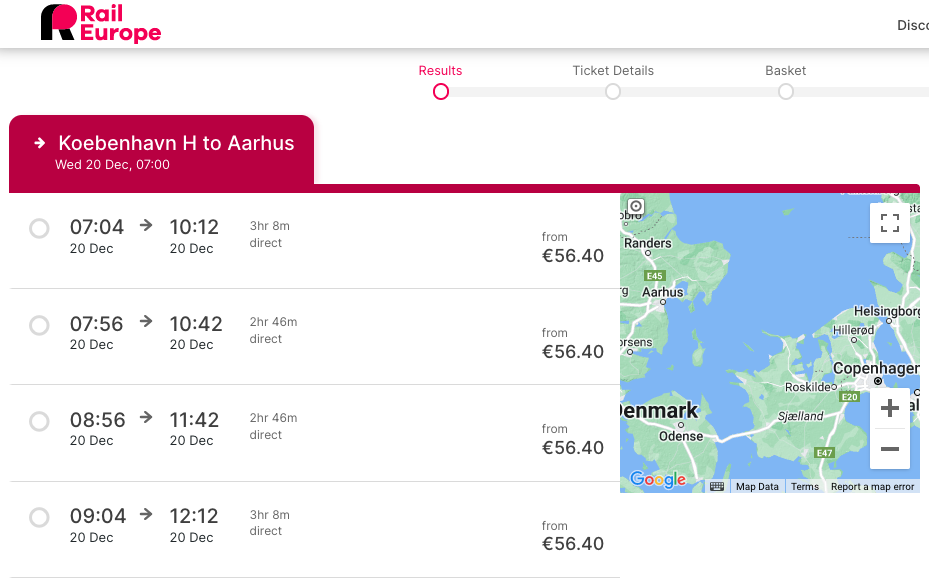Click Report a map error link
This screenshot has height=585, width=929.
click(x=872, y=487)
